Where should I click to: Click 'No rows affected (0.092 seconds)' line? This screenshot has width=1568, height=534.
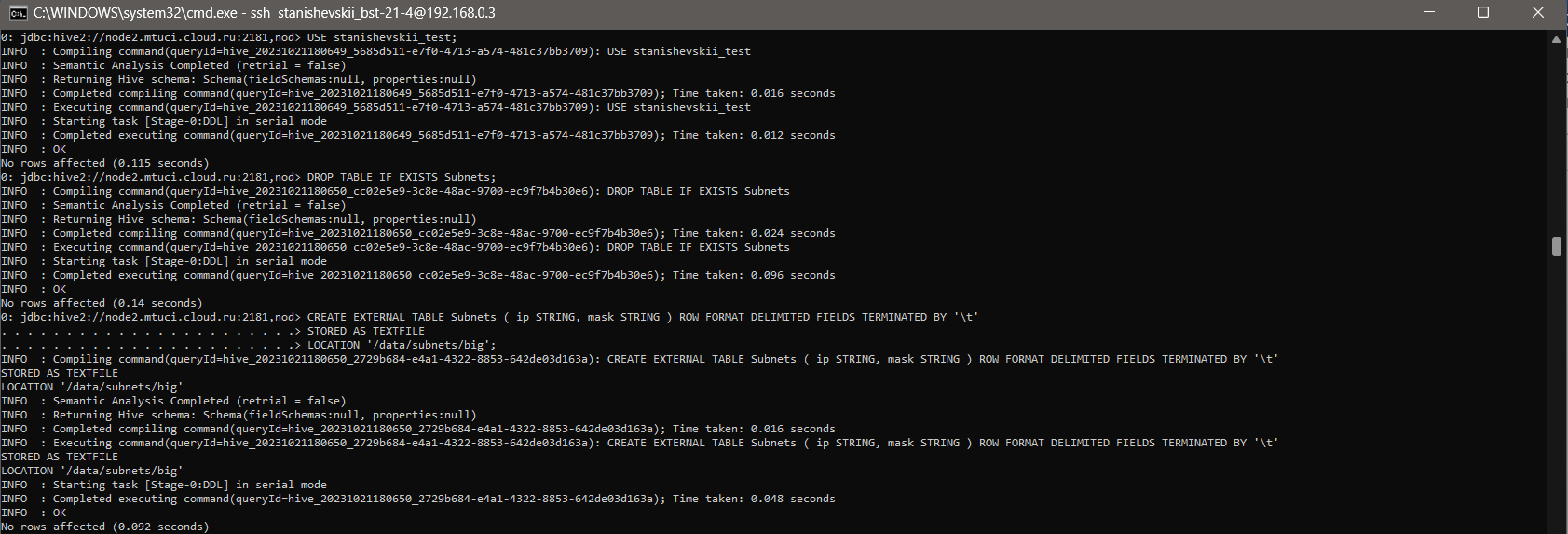coord(105,527)
